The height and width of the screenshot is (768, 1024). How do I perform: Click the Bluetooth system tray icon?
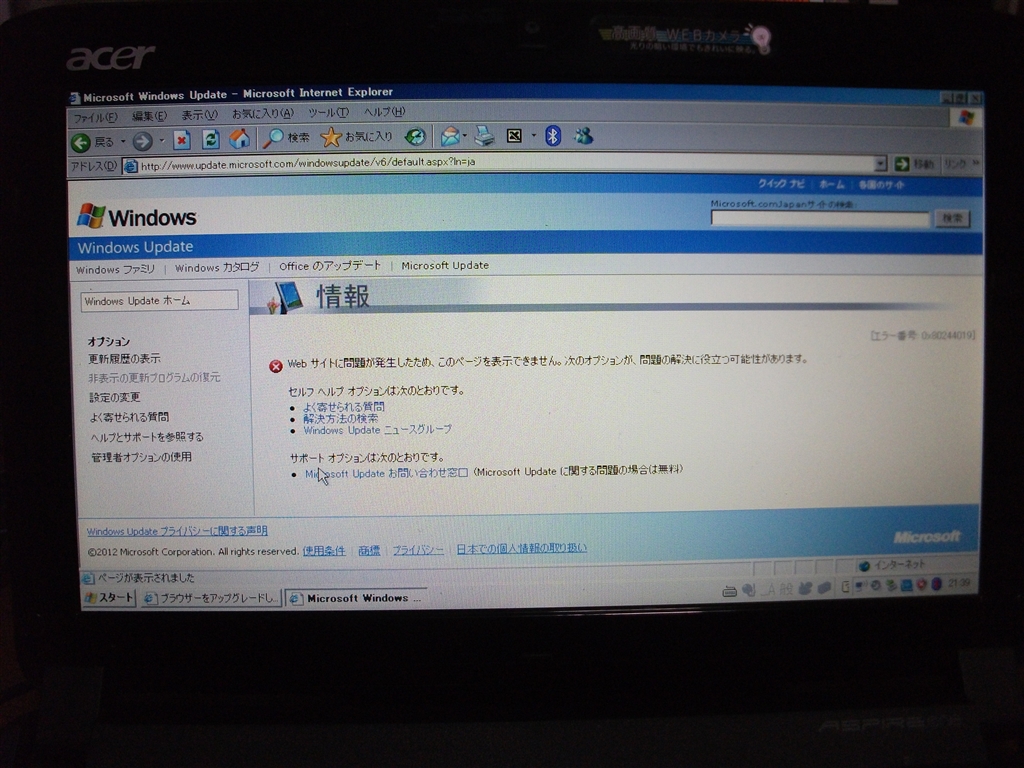[x=936, y=584]
